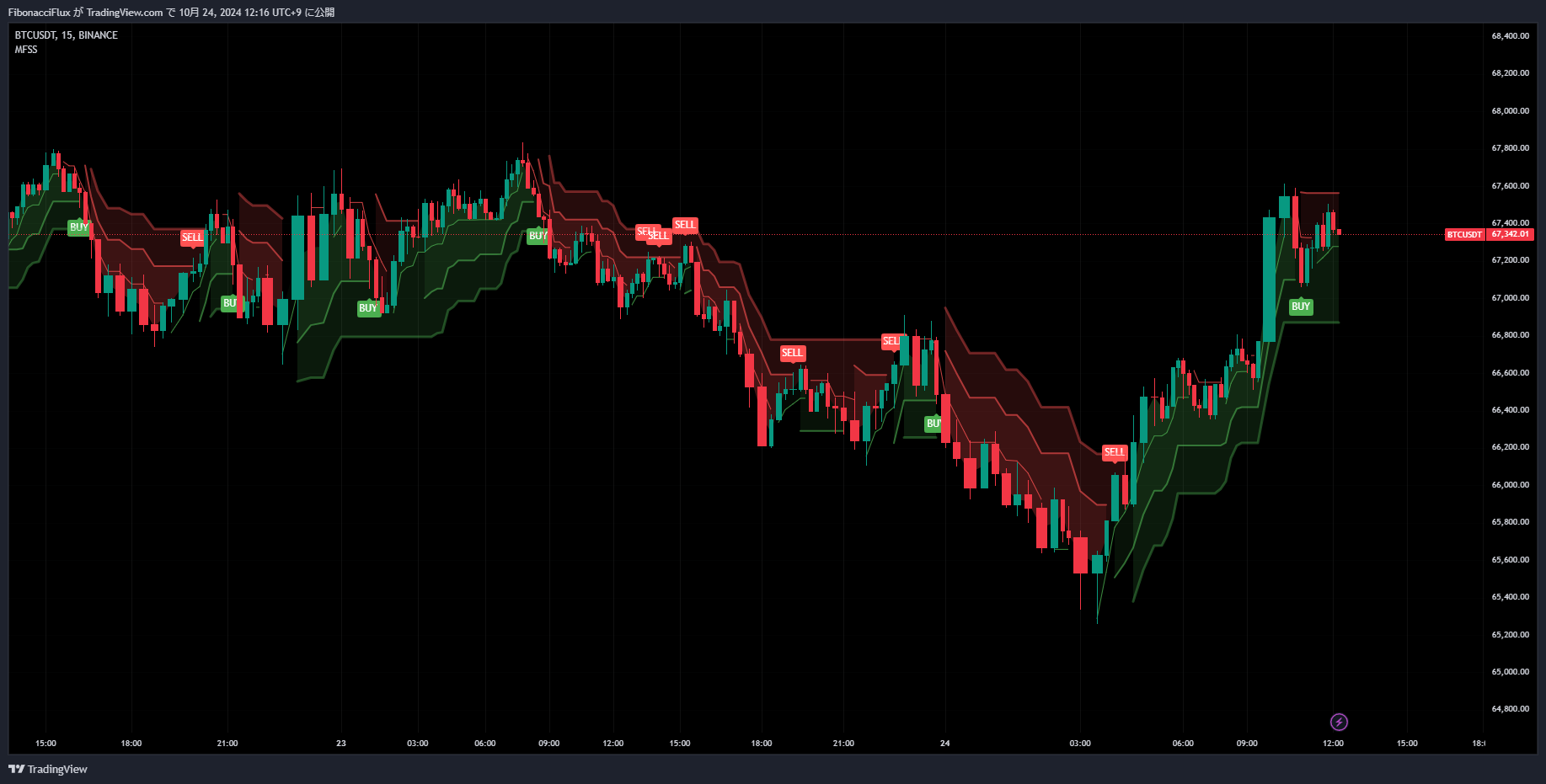Click the BUY label near the 66,300 level

[933, 424]
